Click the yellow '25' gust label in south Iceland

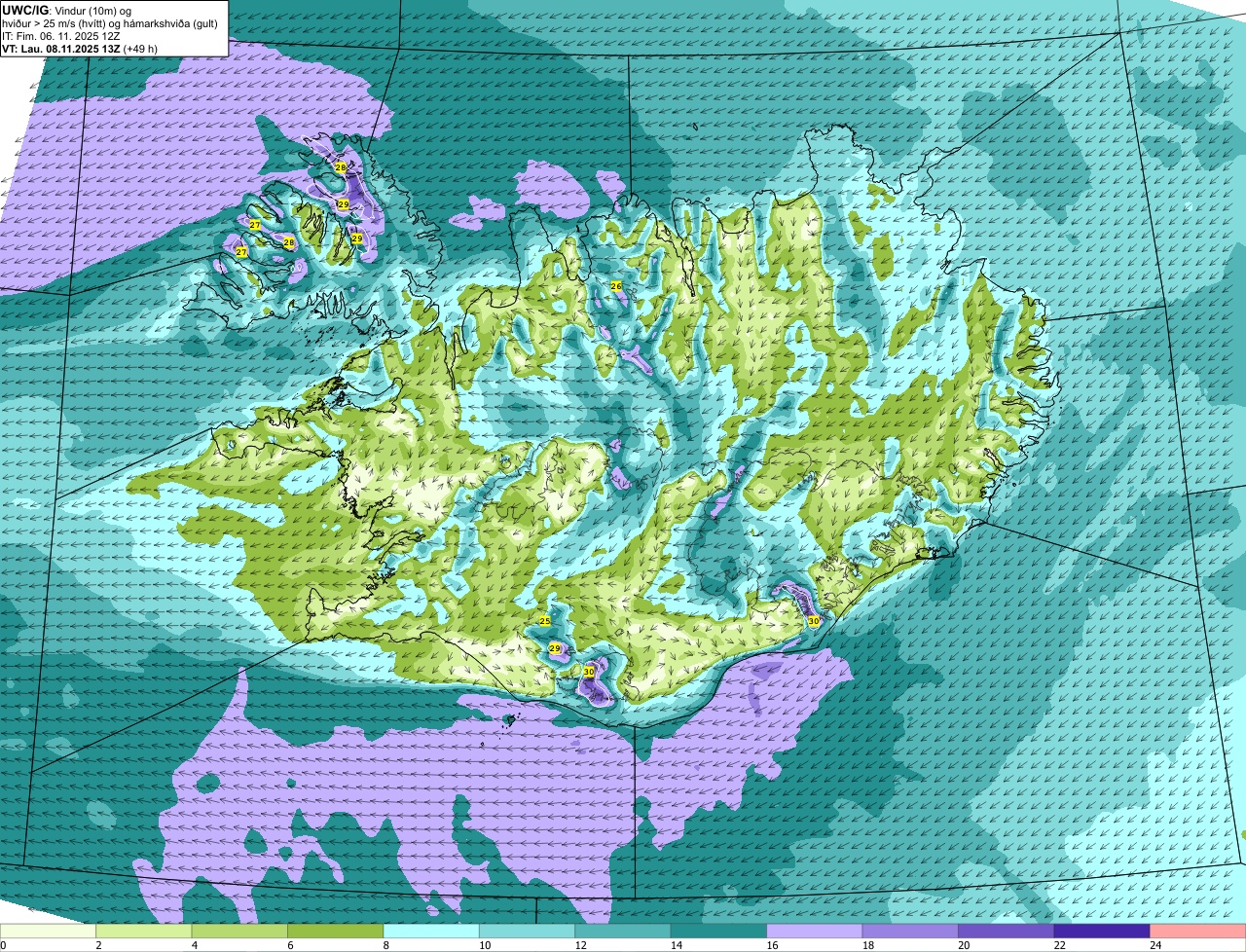tap(545, 621)
